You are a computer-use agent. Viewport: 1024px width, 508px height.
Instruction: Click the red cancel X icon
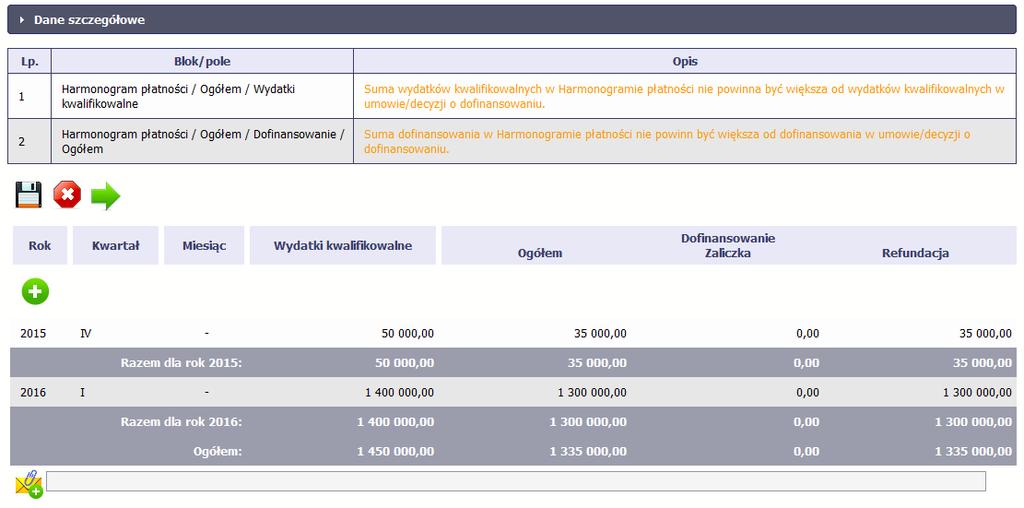coord(67,195)
